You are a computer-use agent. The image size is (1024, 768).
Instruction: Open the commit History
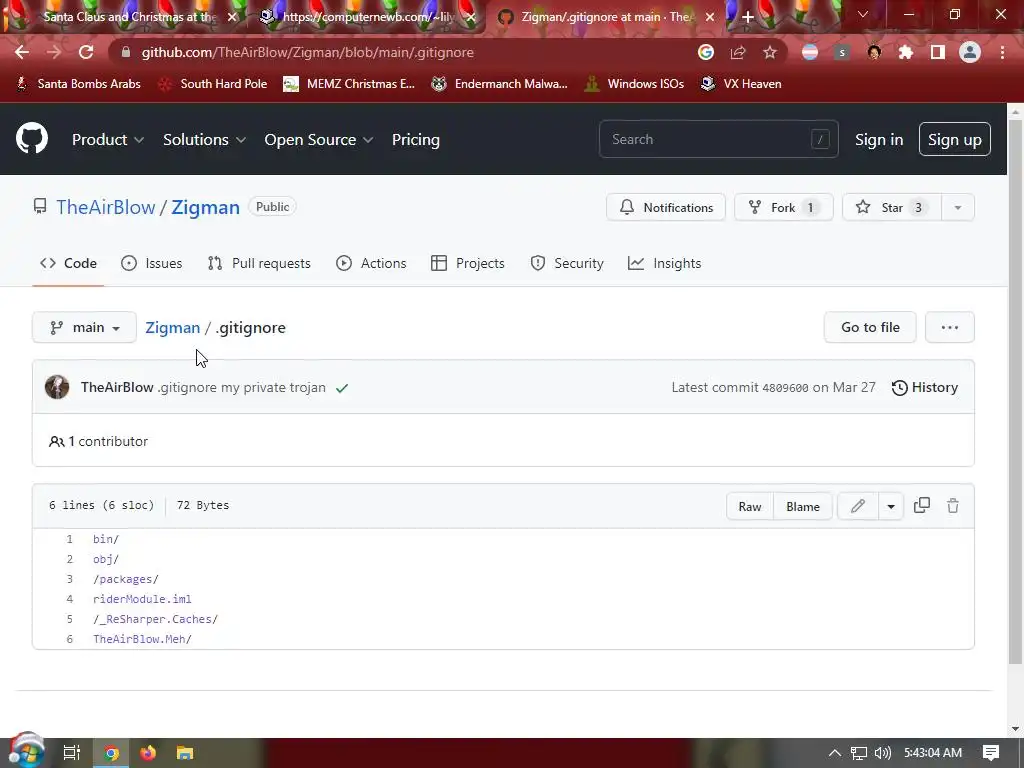point(925,387)
